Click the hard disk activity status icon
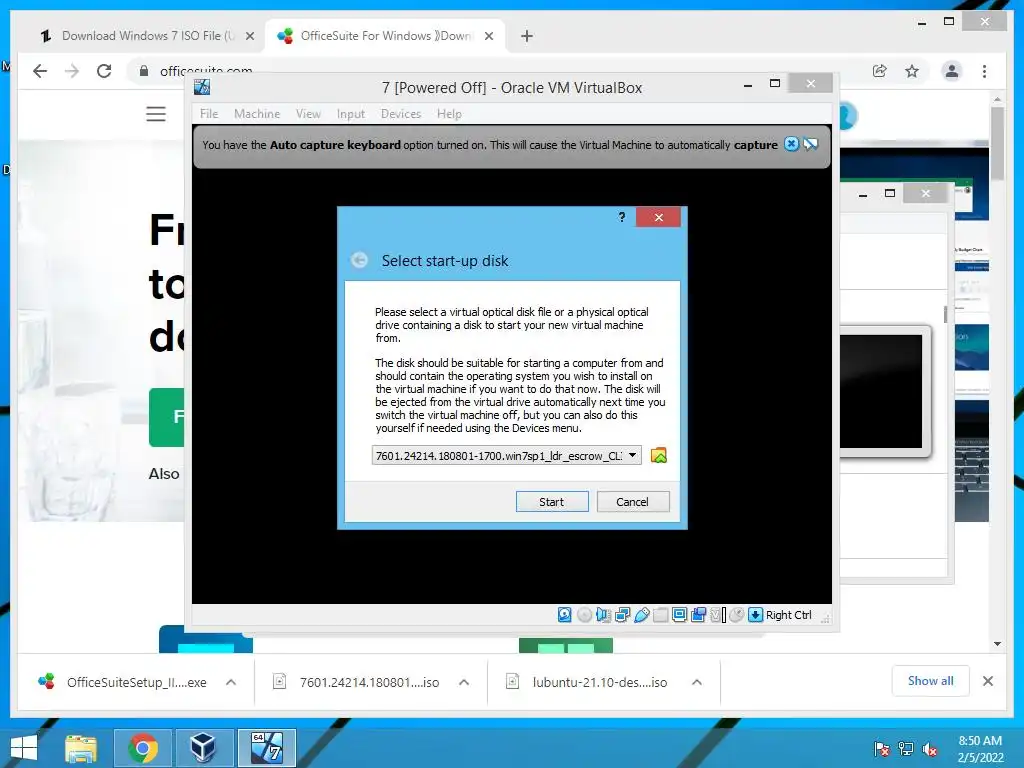This screenshot has width=1024, height=768. (x=565, y=615)
